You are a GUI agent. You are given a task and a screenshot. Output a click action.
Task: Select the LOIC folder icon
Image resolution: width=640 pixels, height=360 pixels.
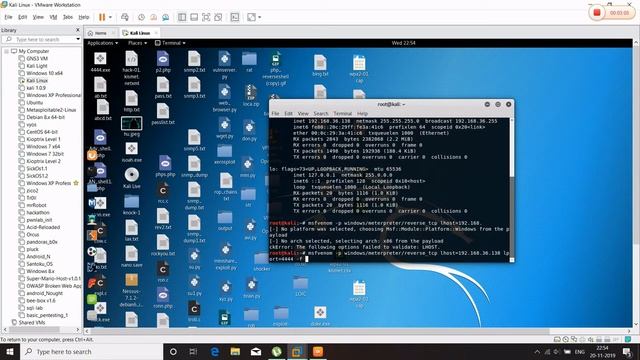(300, 286)
